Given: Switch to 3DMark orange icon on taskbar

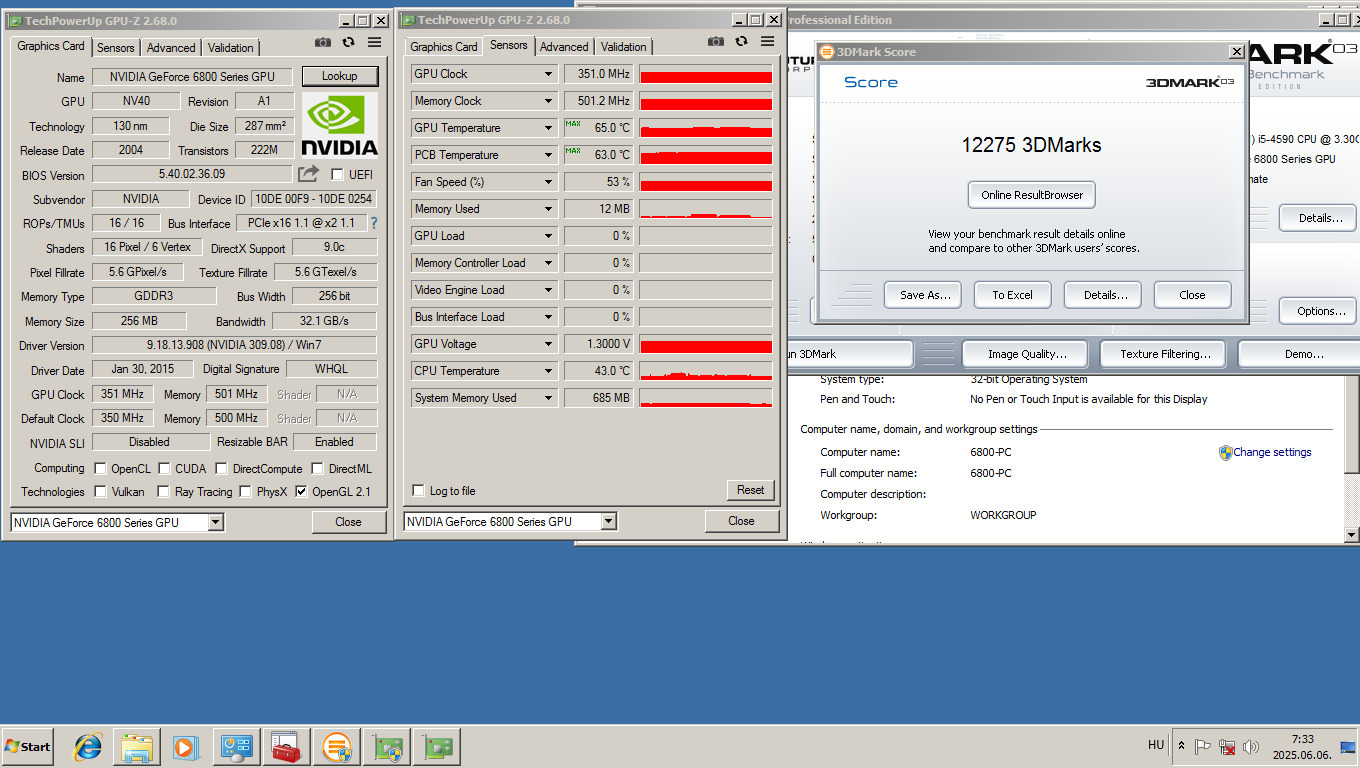Looking at the screenshot, I should 336,747.
